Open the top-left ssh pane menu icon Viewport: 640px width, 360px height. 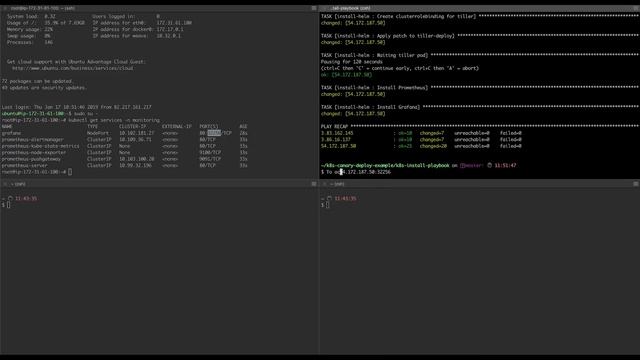pos(314,8)
